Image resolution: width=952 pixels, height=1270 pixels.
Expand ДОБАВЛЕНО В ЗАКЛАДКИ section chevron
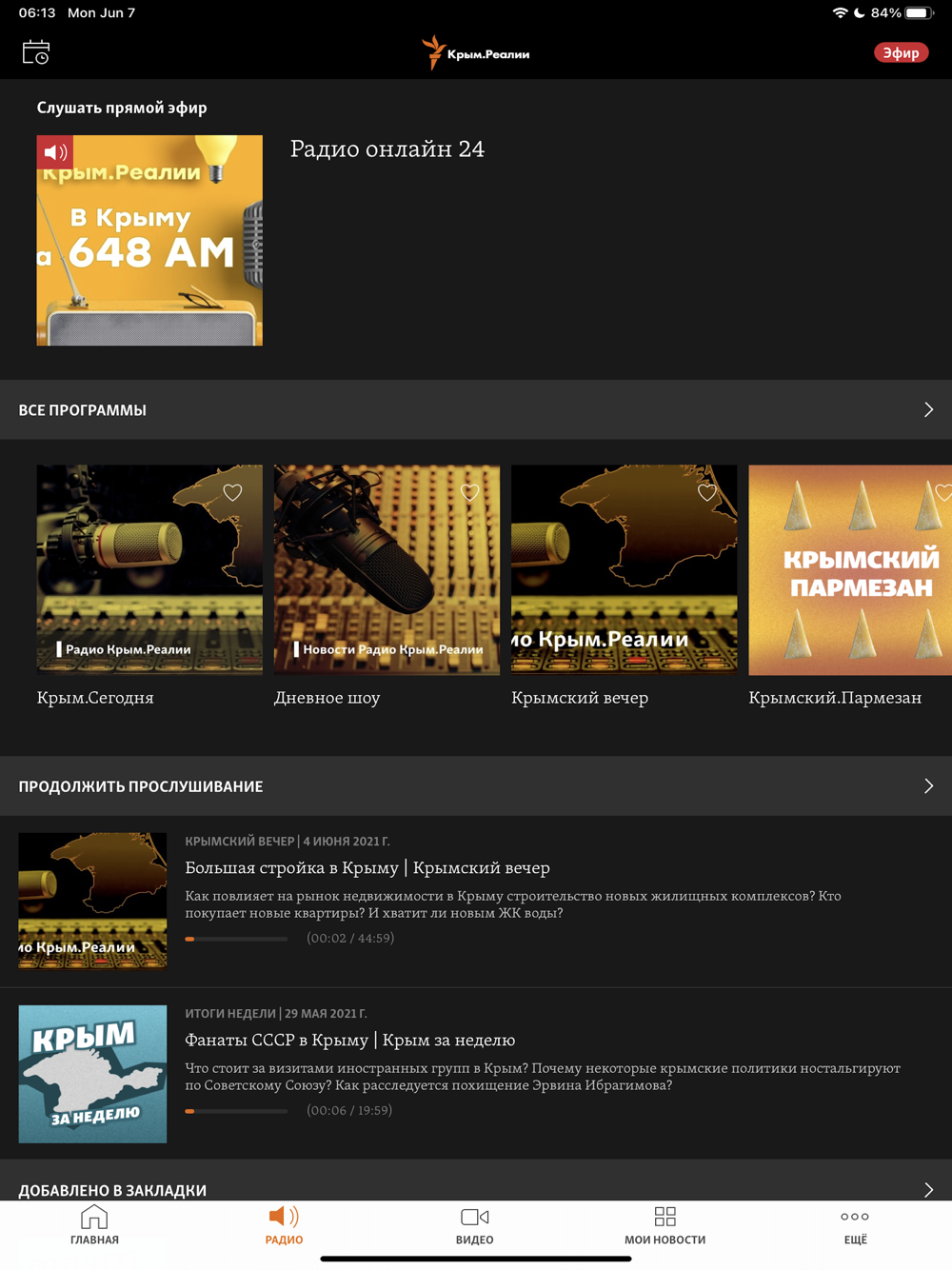(x=928, y=1190)
